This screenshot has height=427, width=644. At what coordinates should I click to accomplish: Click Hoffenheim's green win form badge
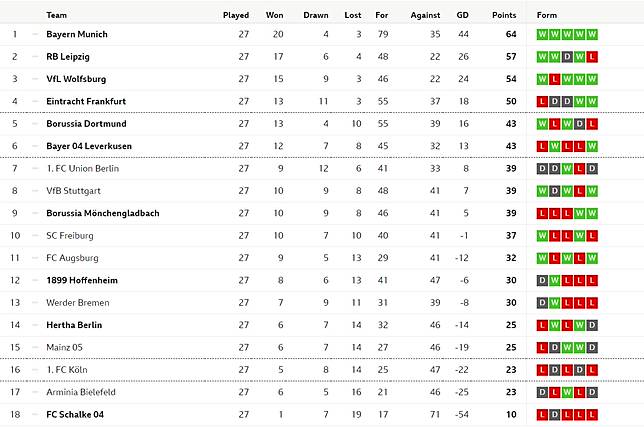click(555, 281)
